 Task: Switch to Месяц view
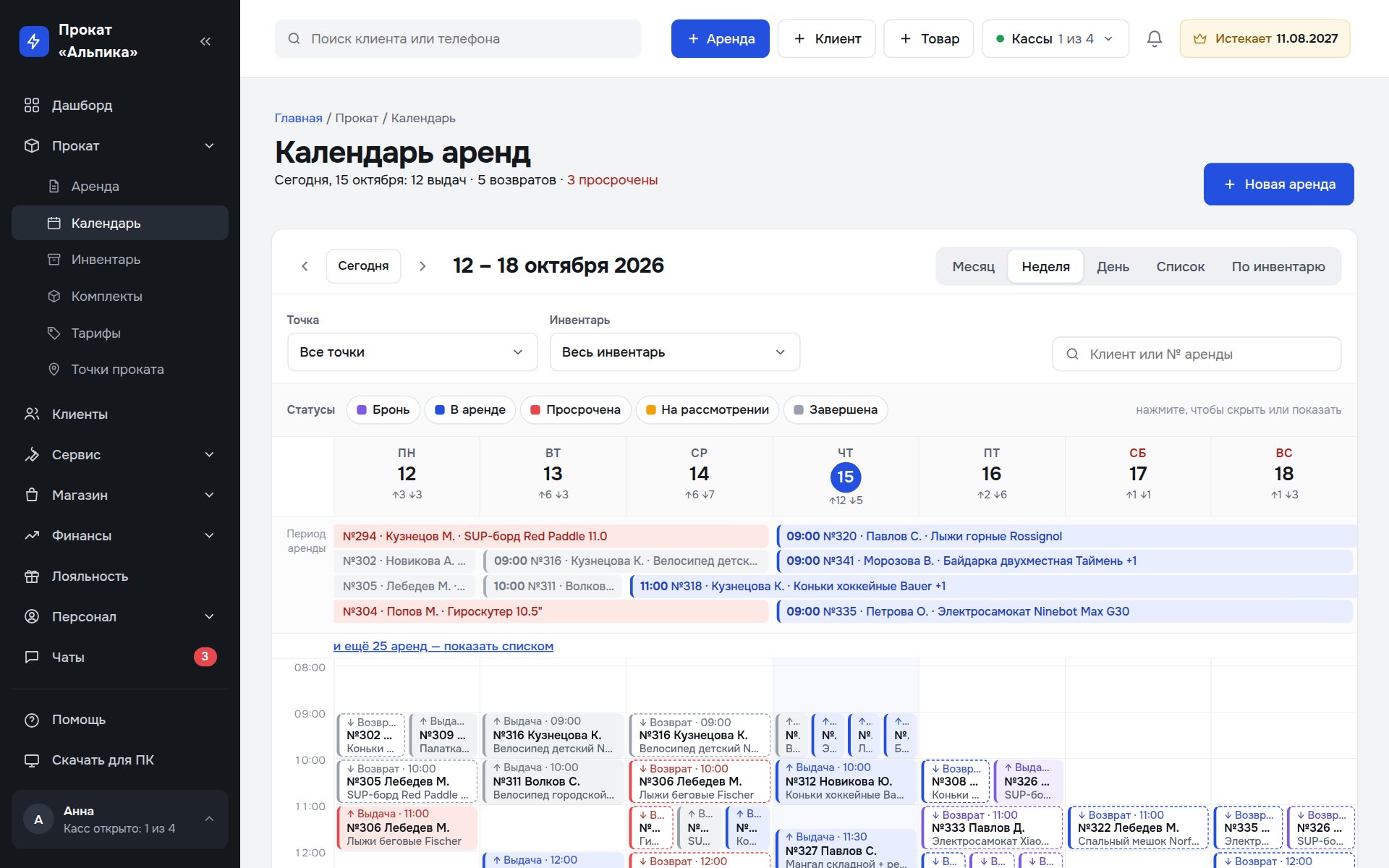point(973,267)
